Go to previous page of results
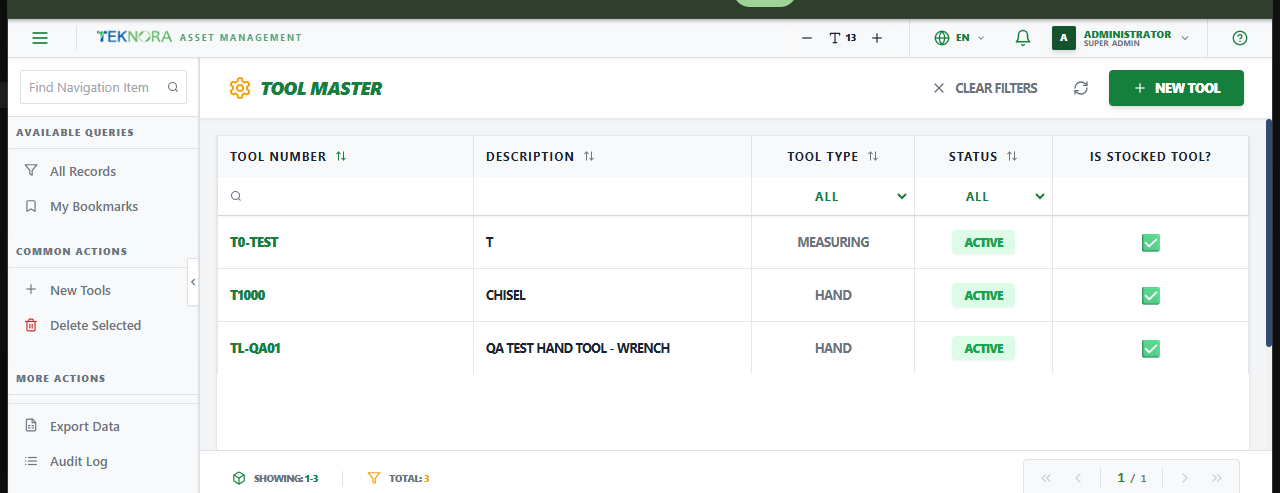The height and width of the screenshot is (493, 1280). [x=1078, y=478]
